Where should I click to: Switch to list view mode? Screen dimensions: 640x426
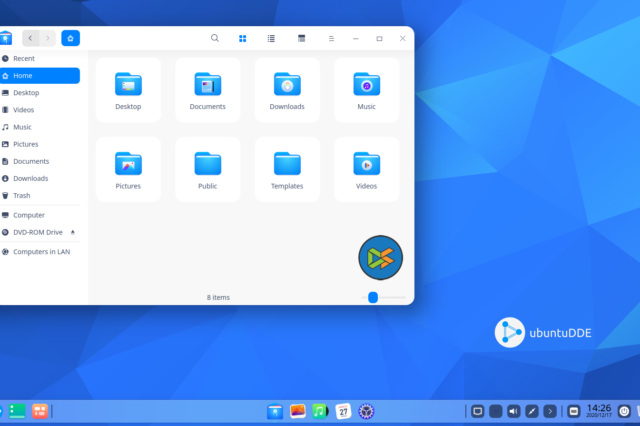[x=271, y=38]
